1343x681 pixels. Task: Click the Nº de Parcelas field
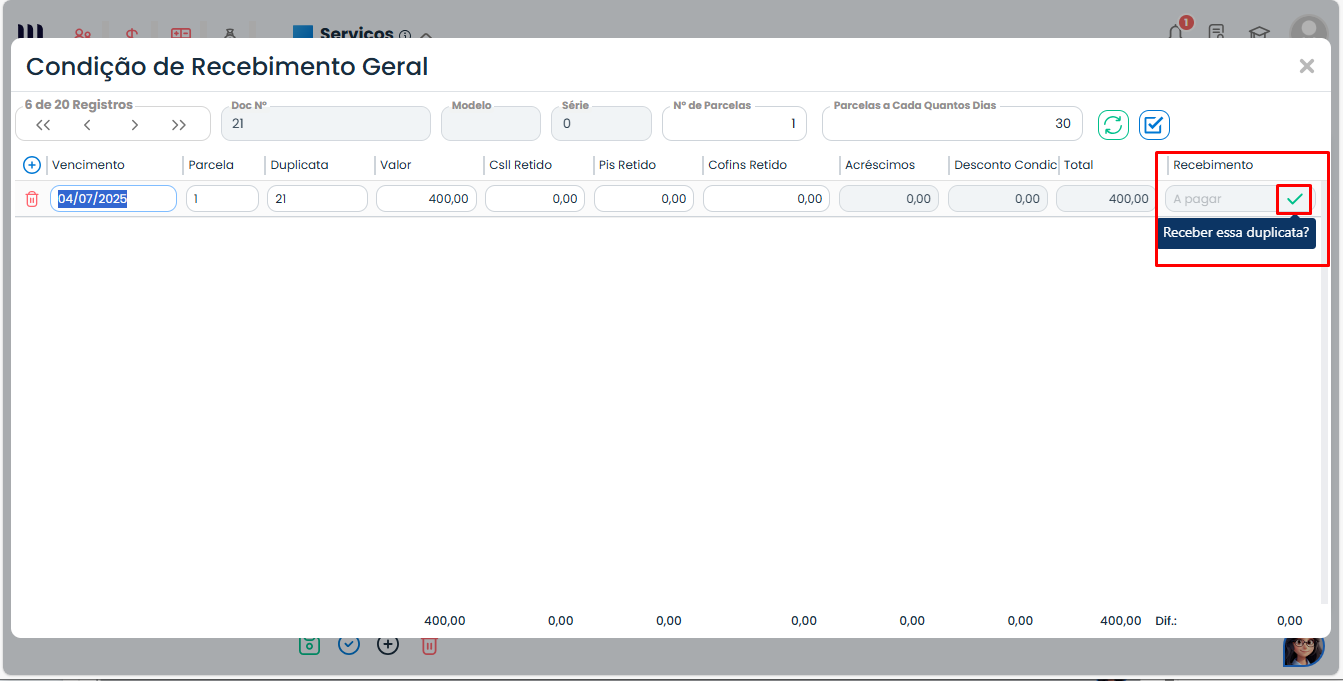(x=734, y=124)
